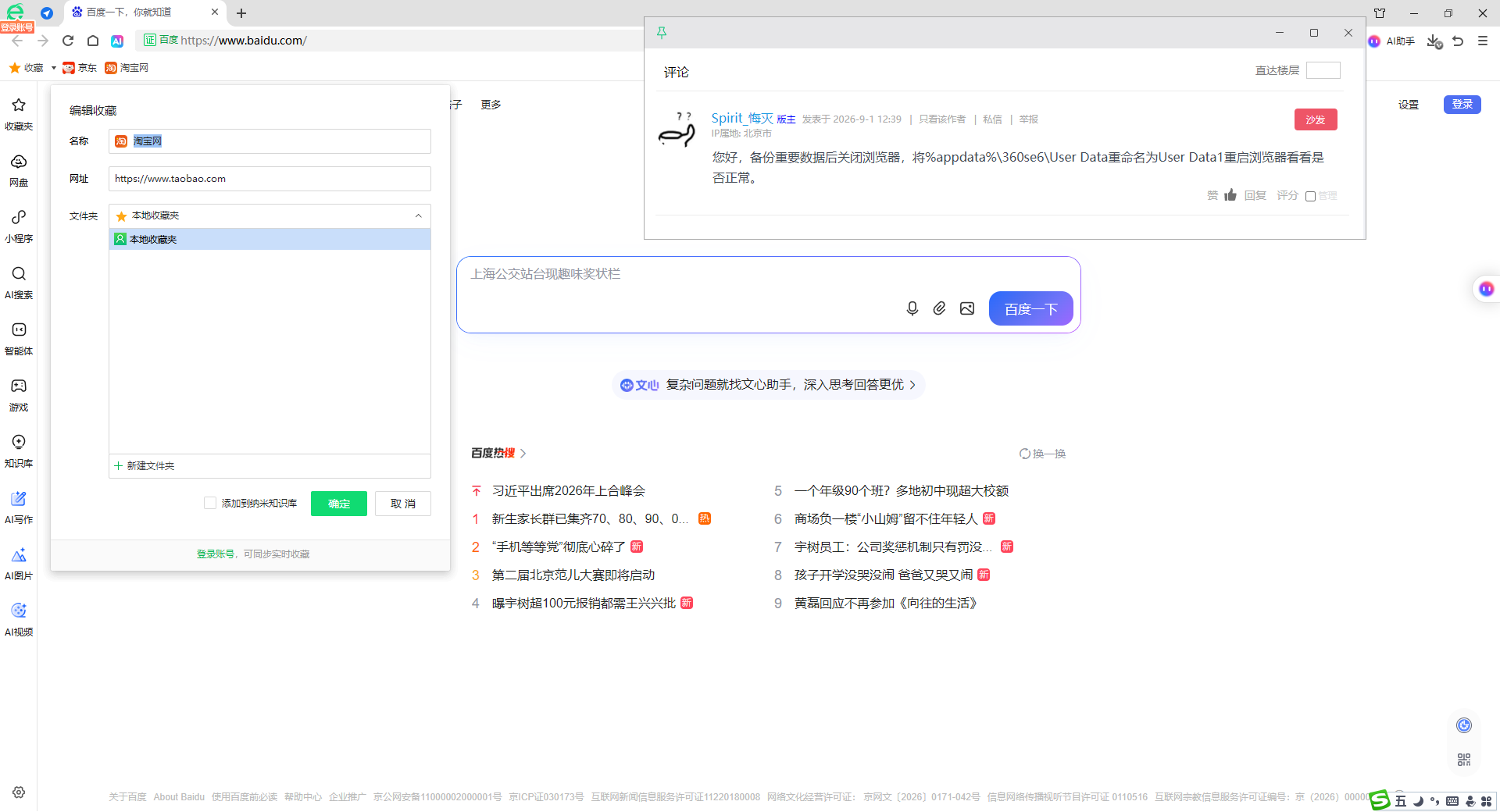Open hot search 第二届北京范儿大赛即将启动

[x=573, y=575]
